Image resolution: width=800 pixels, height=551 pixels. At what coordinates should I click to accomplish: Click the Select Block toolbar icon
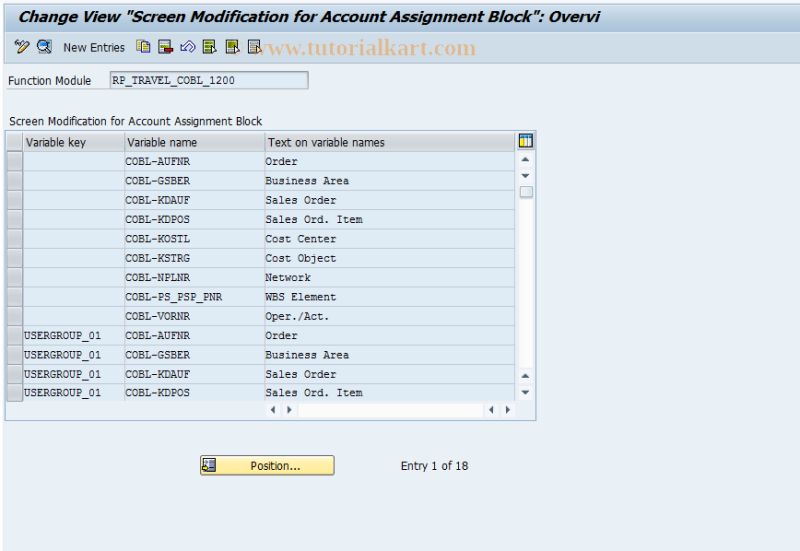[x=232, y=47]
